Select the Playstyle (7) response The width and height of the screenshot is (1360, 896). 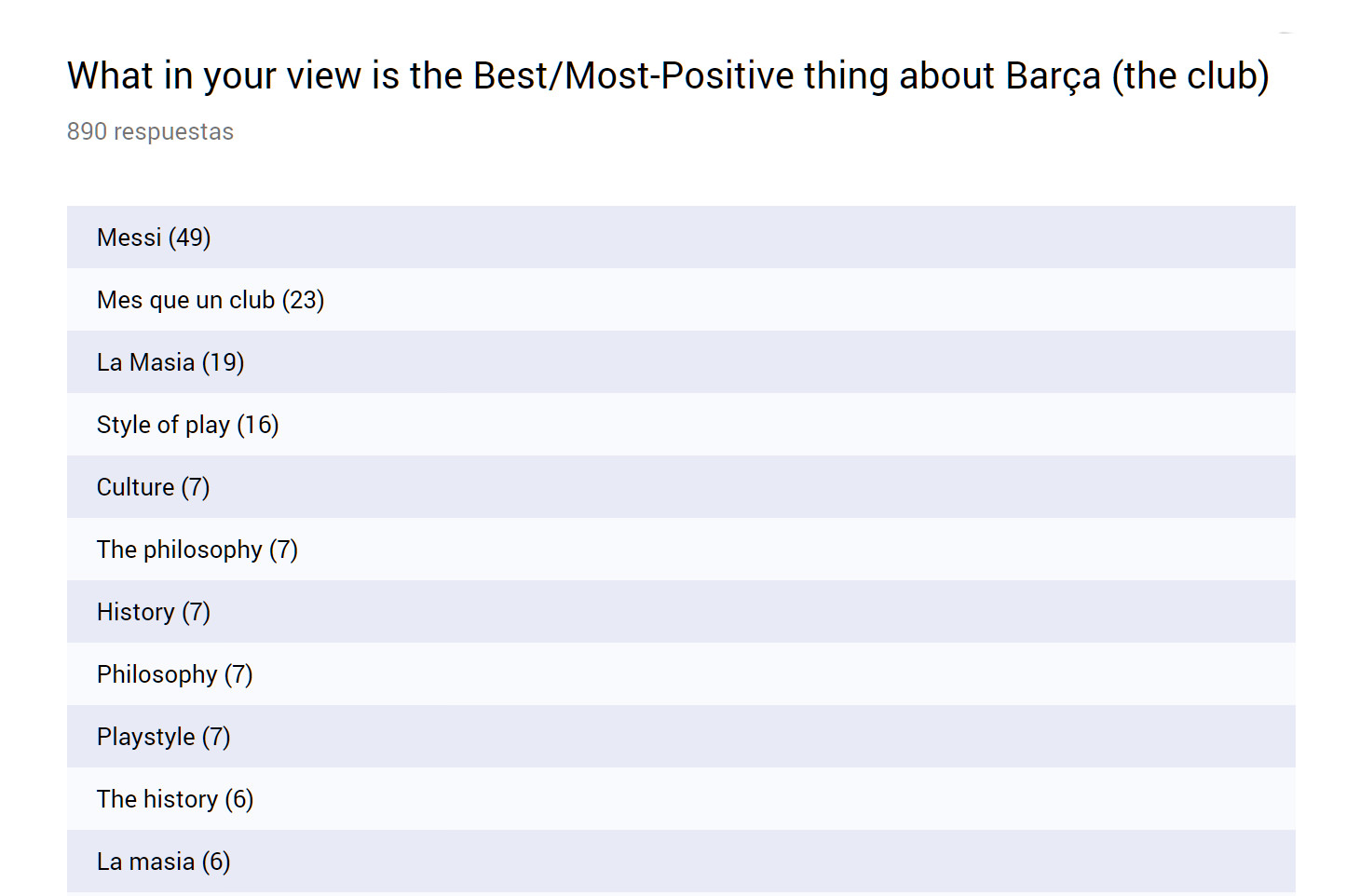tap(681, 737)
